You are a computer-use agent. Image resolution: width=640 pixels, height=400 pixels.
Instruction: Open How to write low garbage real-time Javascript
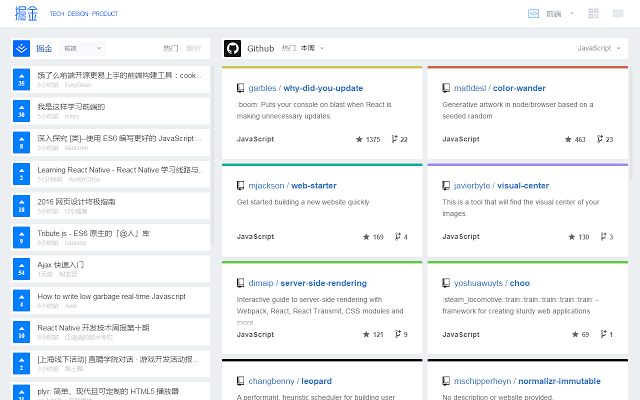(111, 296)
